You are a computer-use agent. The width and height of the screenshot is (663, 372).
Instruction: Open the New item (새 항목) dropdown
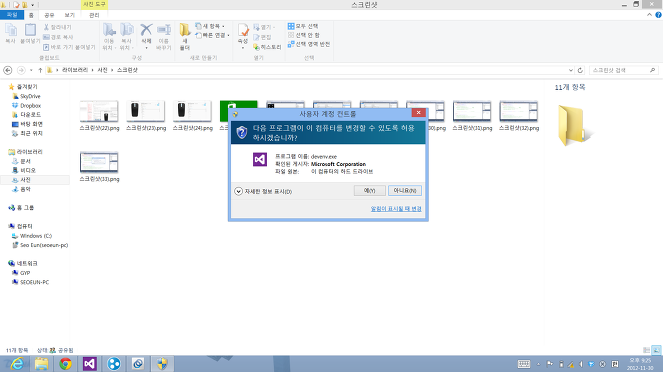tap(210, 26)
